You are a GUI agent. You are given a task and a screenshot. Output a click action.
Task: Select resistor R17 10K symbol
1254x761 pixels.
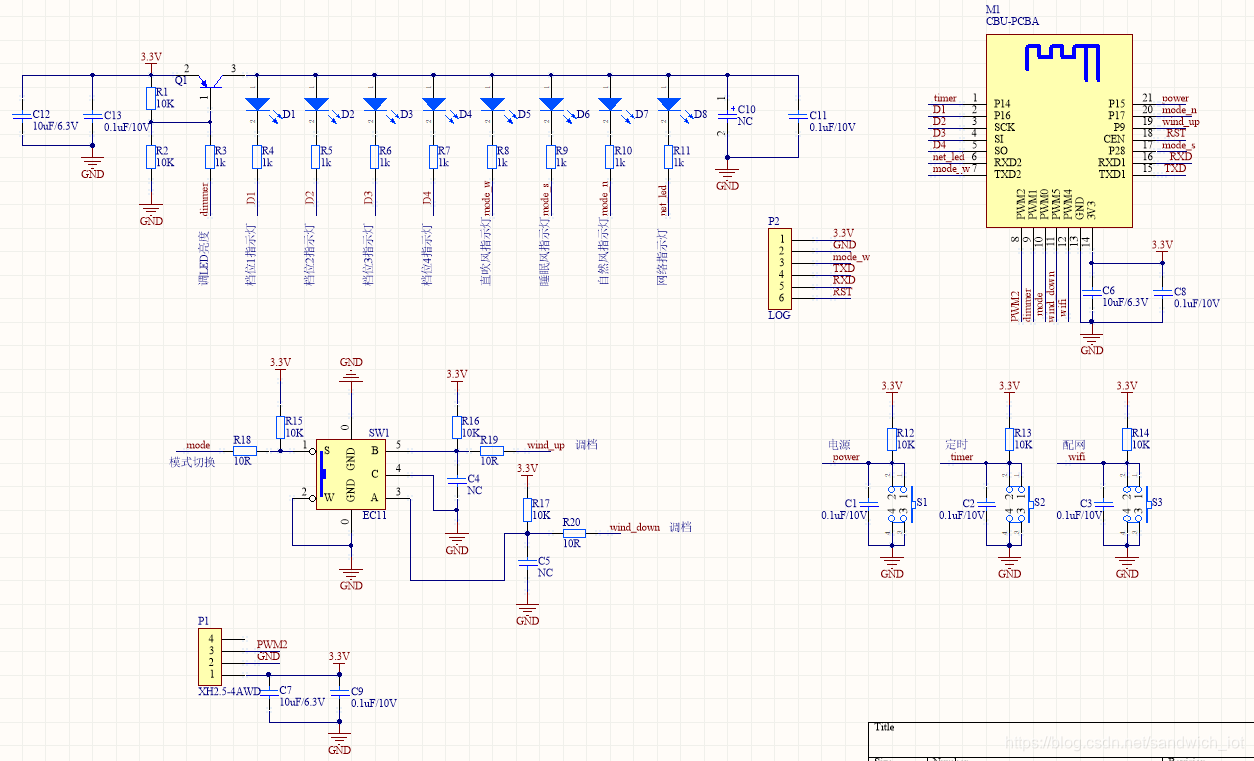[527, 509]
